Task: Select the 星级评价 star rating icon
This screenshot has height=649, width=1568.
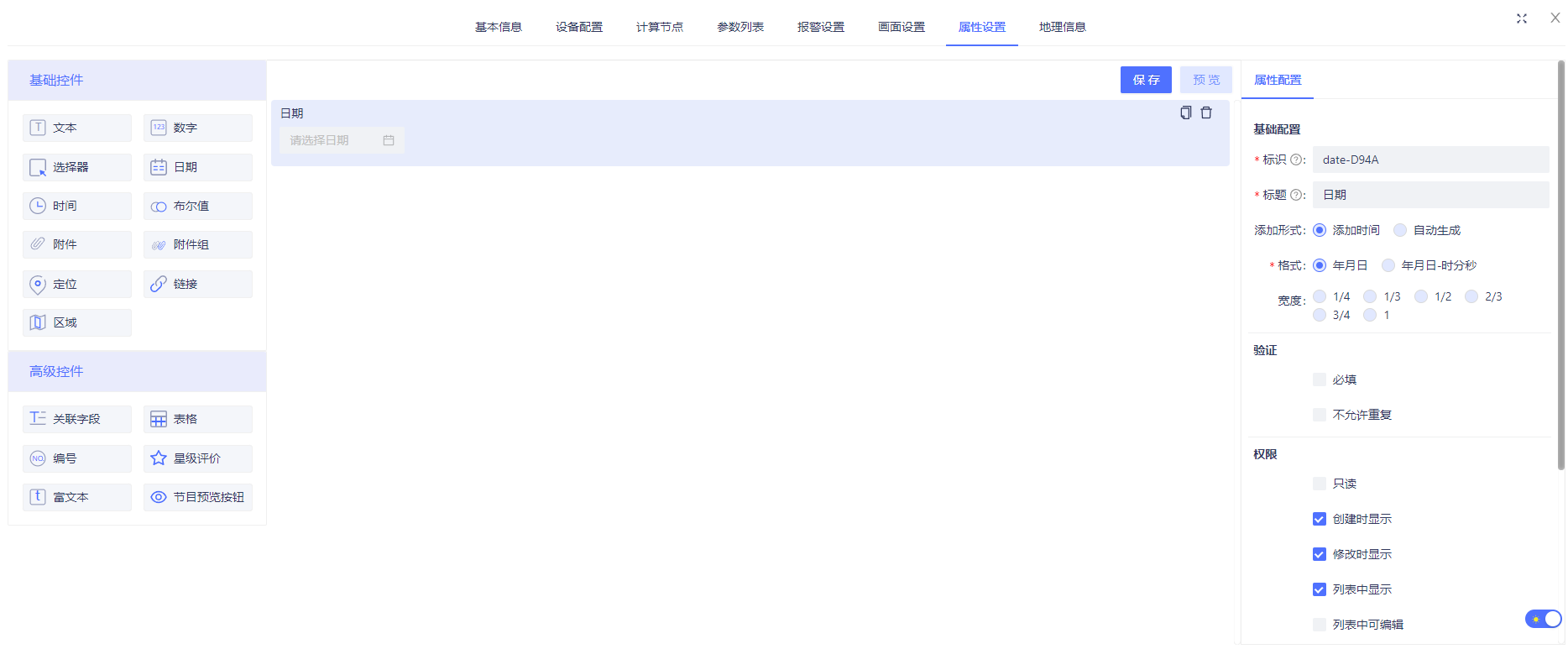Action: [159, 458]
